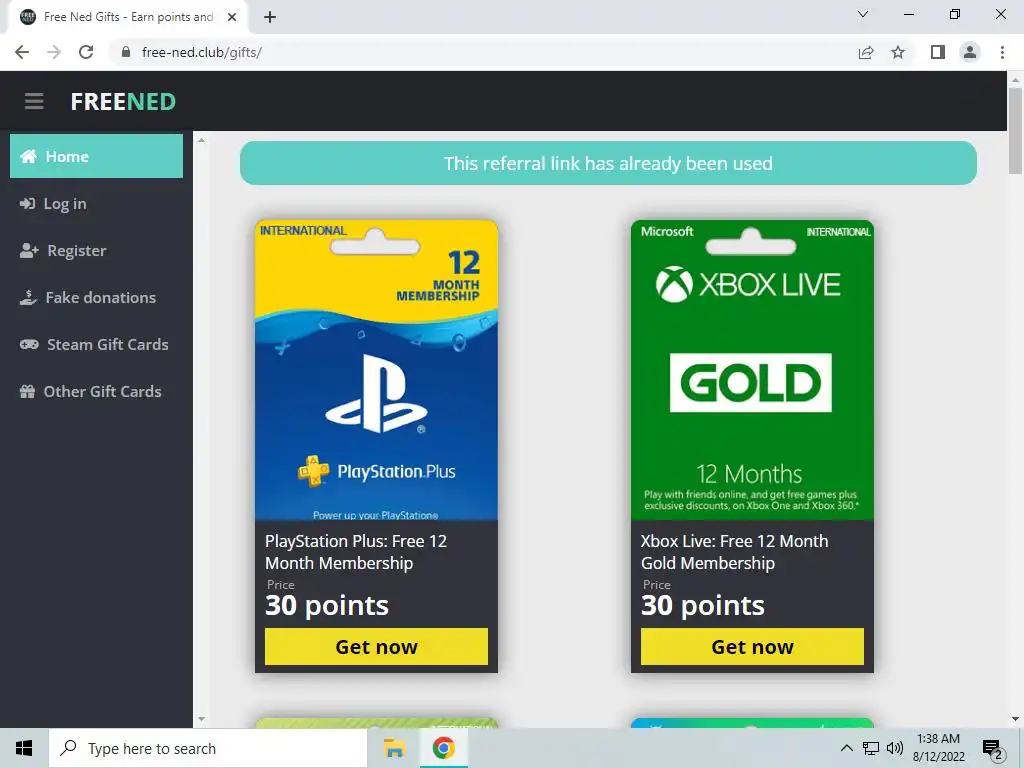Click the padlock site info icon
The image size is (1024, 768).
coord(126,52)
